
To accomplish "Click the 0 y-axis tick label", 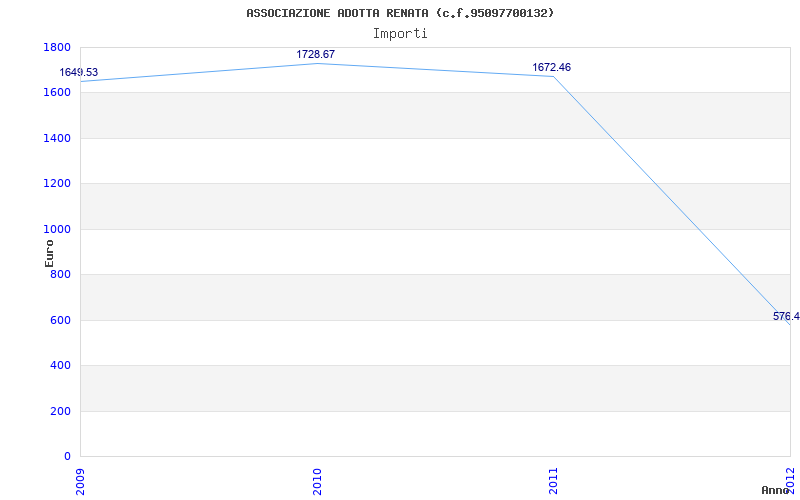I will (67, 457).
